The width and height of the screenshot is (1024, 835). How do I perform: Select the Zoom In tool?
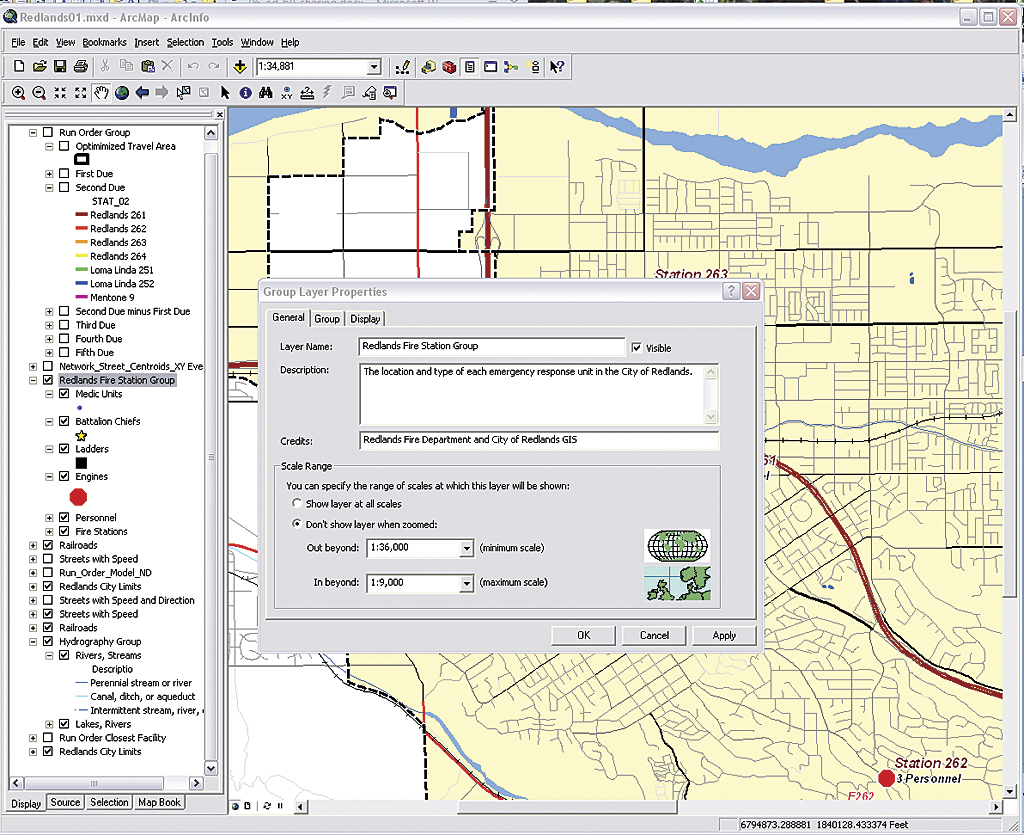point(18,93)
